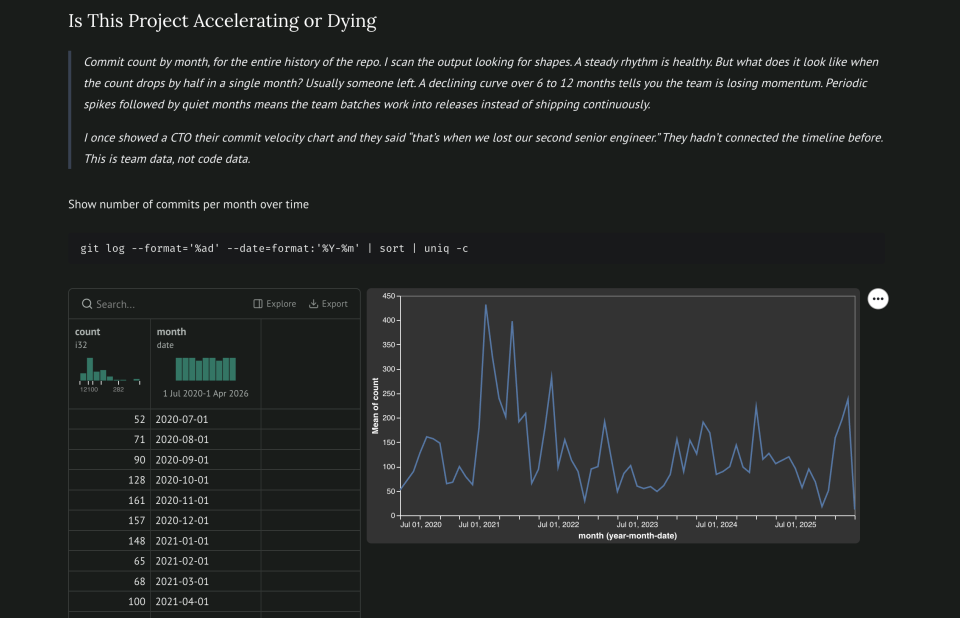Click the 2021-01-01 month cell
The image size is (960, 618).
pos(181,541)
